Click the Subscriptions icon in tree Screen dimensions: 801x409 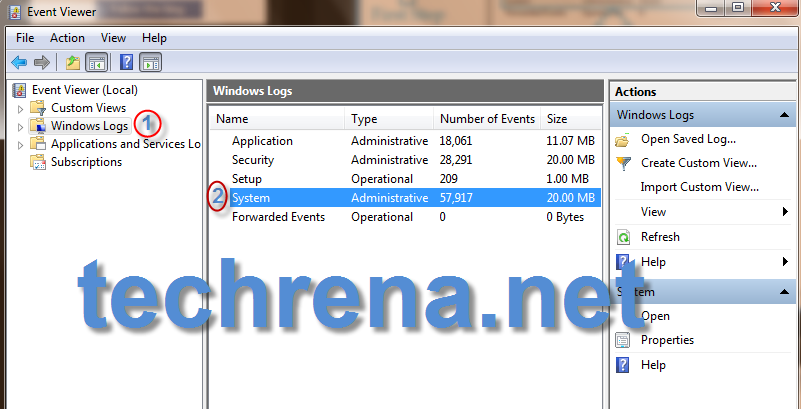[38, 162]
